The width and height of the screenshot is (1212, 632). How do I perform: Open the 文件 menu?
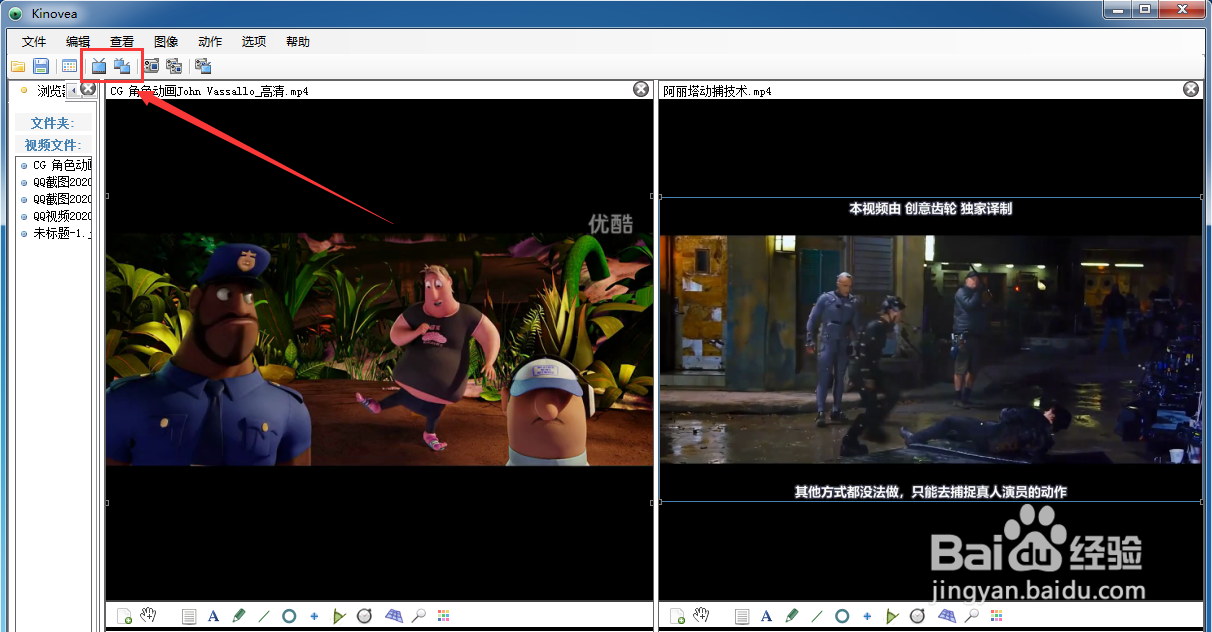click(x=34, y=41)
